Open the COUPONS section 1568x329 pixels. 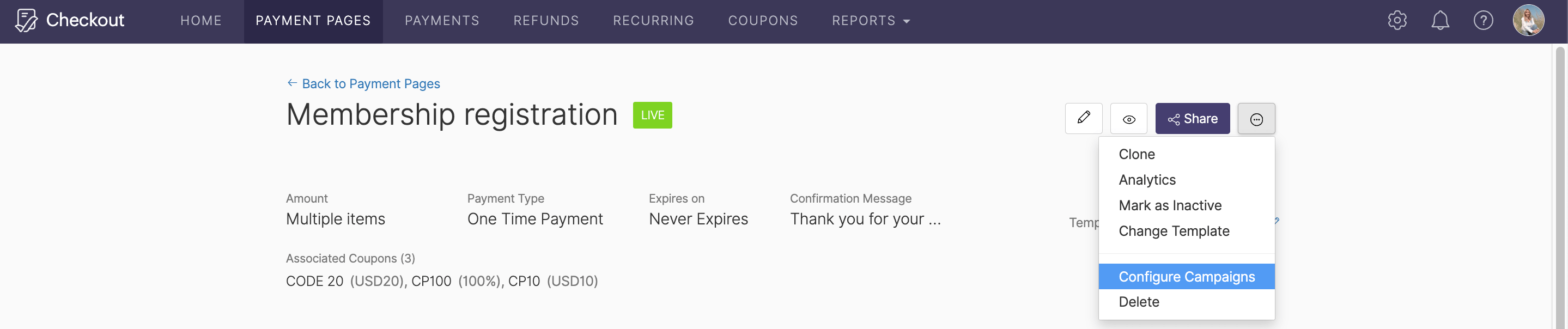(x=763, y=20)
